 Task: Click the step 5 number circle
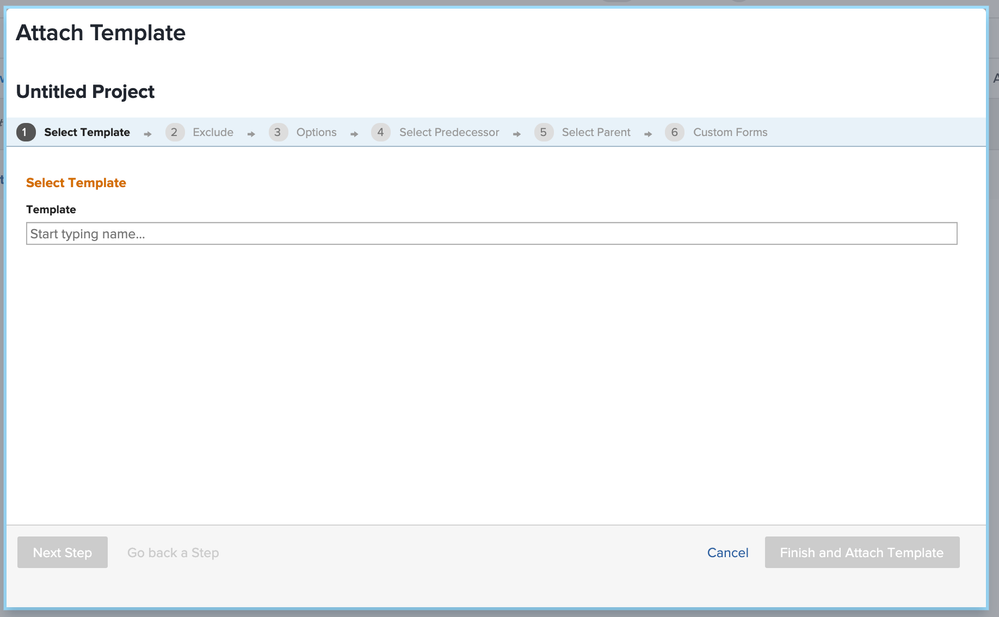click(x=543, y=132)
